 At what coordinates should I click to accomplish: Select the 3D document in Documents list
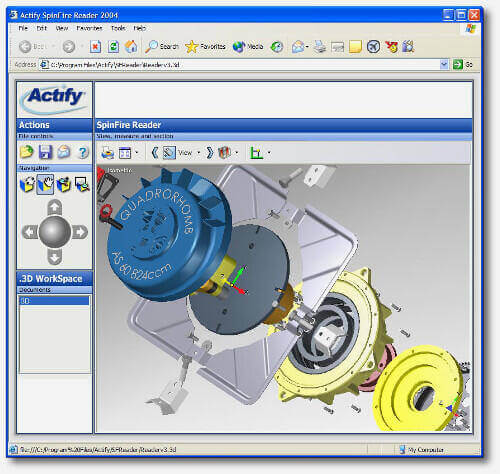point(55,301)
